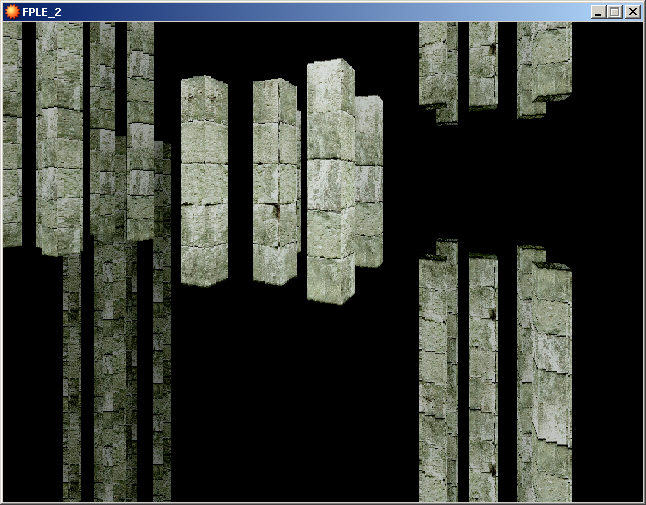This screenshot has height=505, width=646.
Task: Click the FPLE_2 title bar text
Action: point(42,12)
